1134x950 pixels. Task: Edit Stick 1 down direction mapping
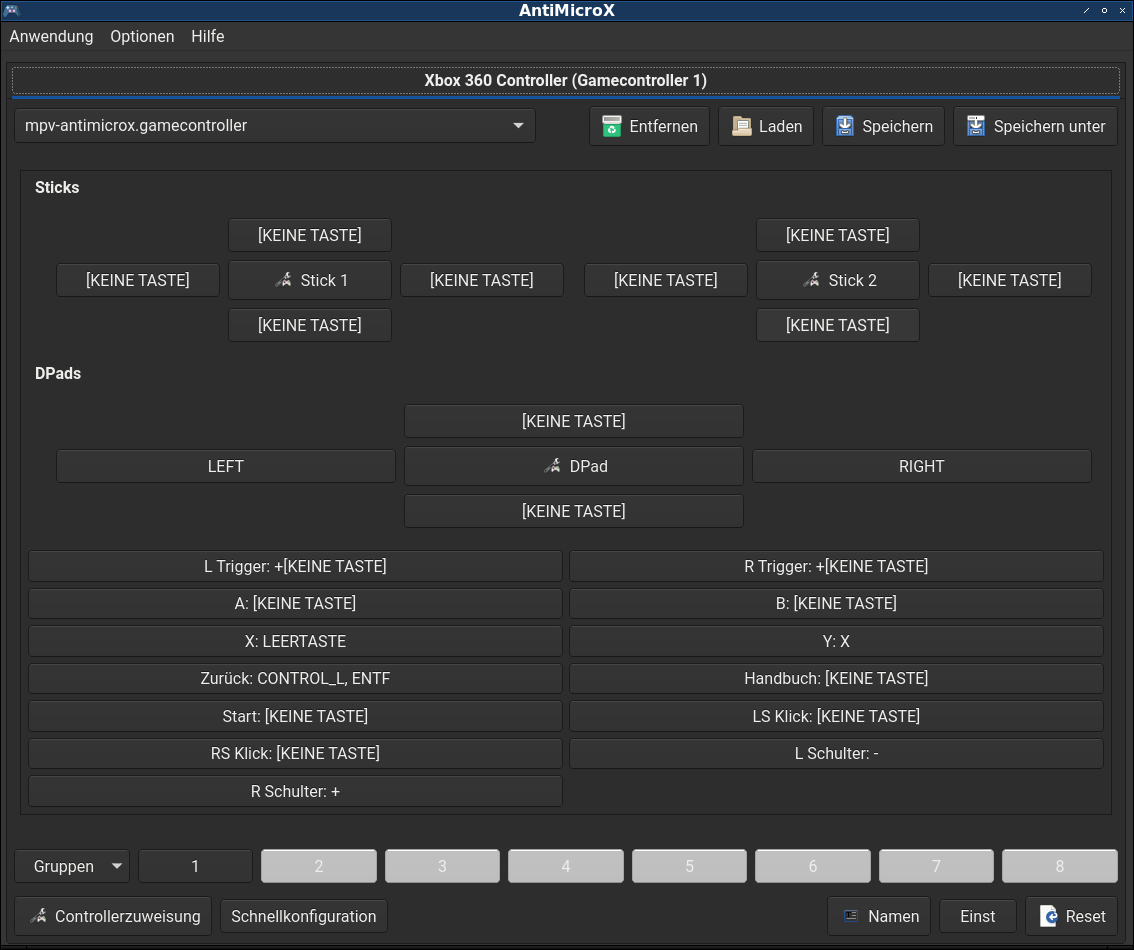point(310,325)
